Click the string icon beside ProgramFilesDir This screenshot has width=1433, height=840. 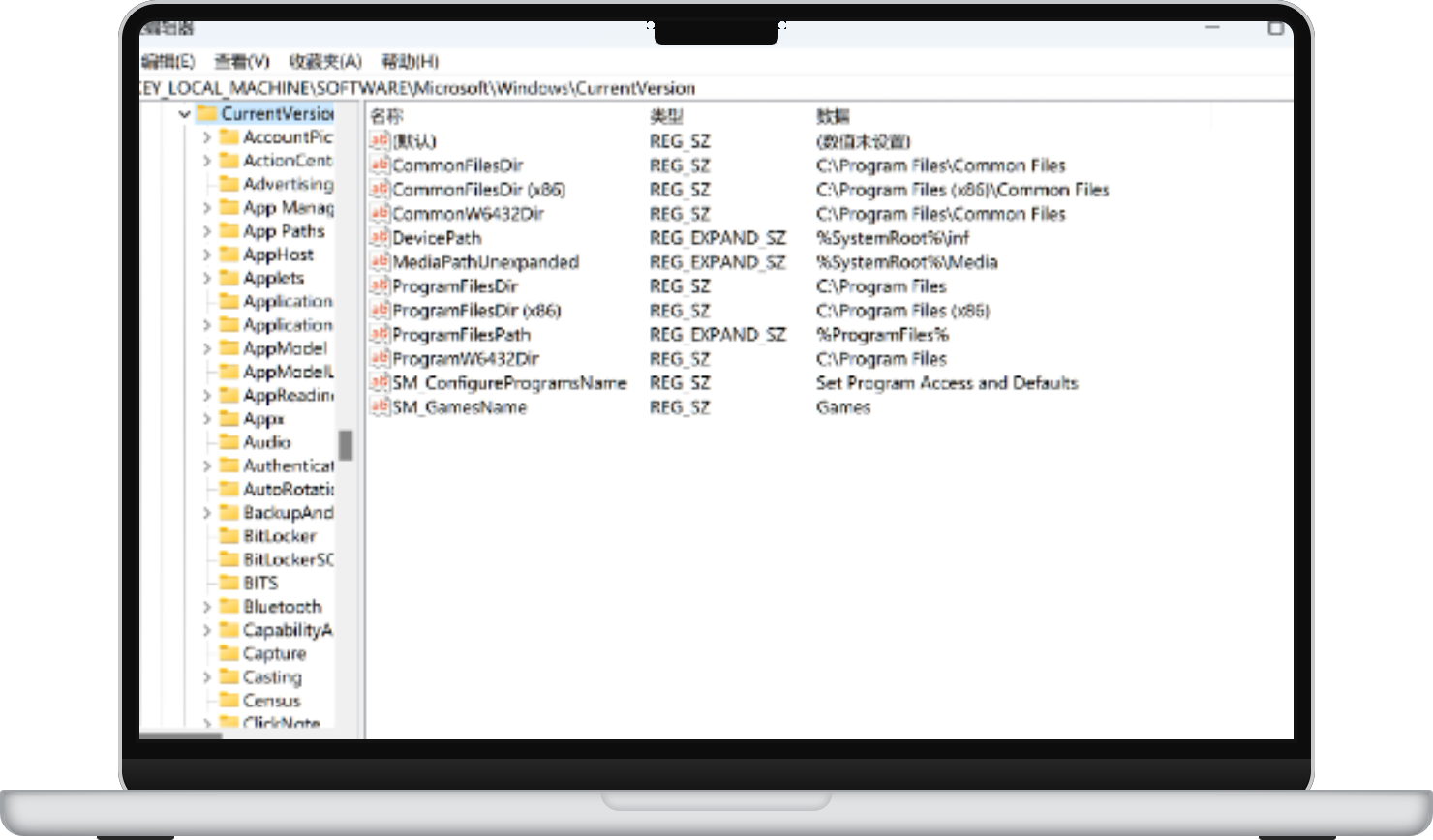380,285
